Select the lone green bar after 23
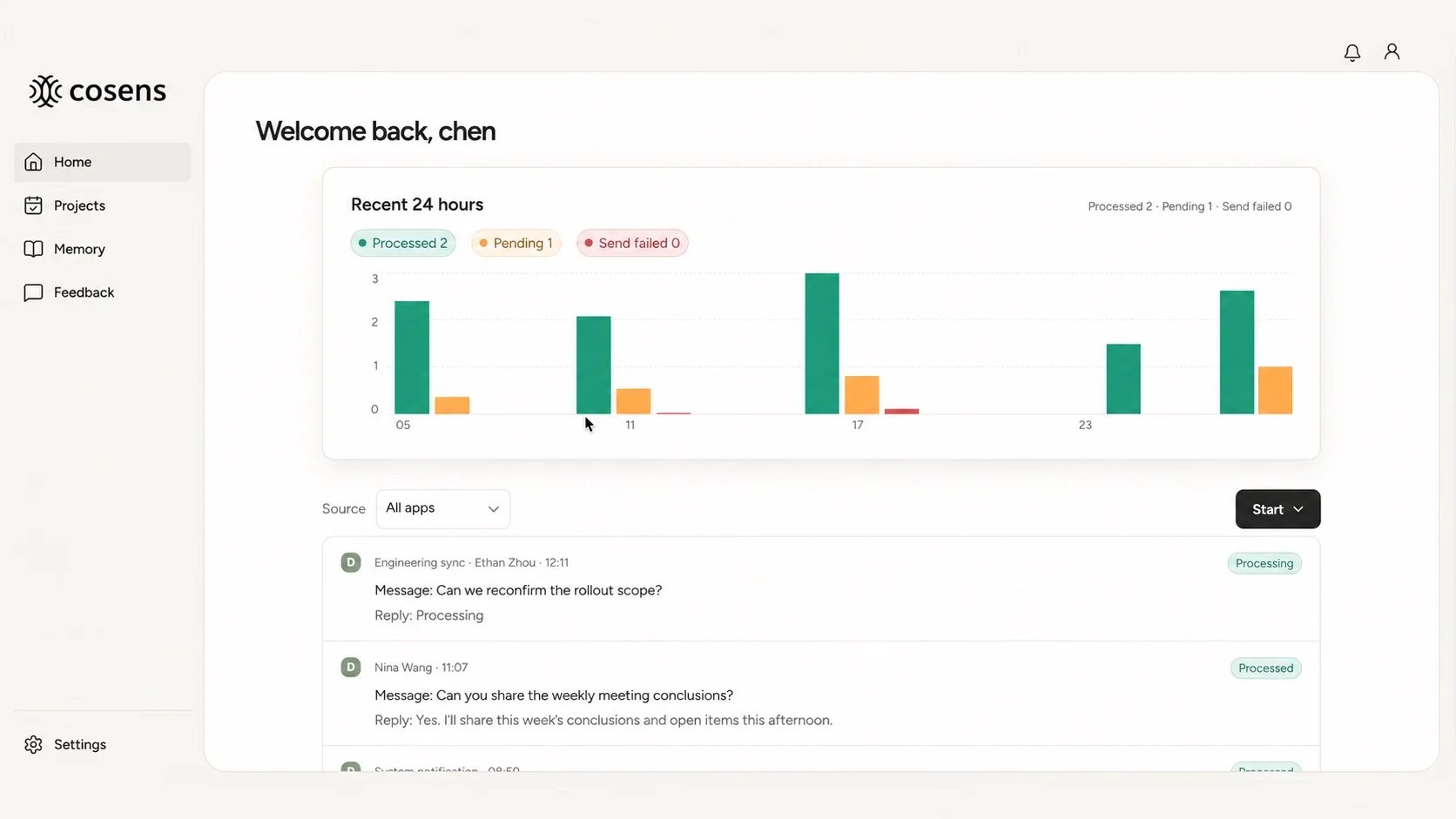This screenshot has width=1456, height=819. click(1123, 379)
